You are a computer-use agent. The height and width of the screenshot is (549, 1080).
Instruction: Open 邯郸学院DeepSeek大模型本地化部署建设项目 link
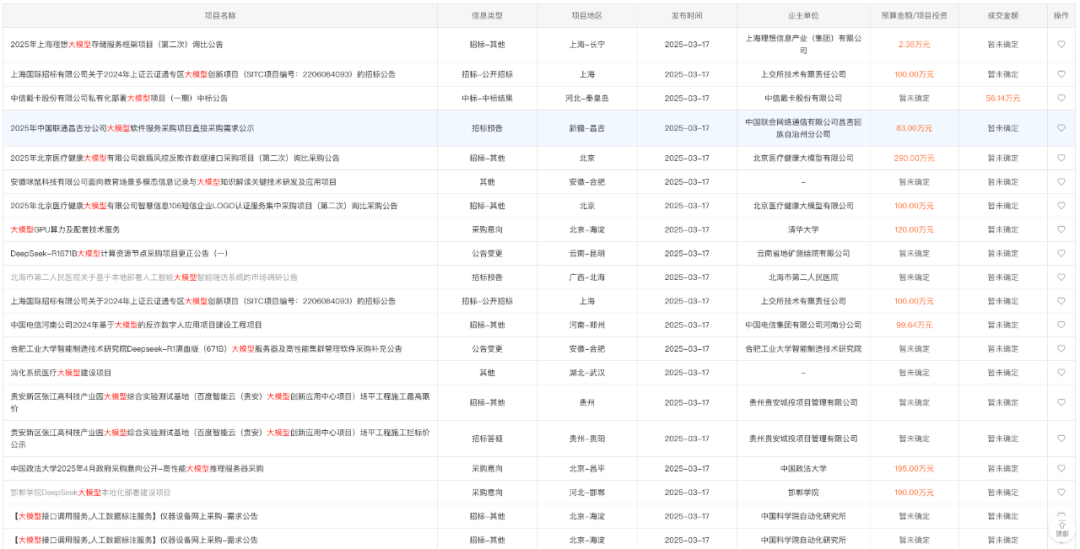tap(90, 493)
